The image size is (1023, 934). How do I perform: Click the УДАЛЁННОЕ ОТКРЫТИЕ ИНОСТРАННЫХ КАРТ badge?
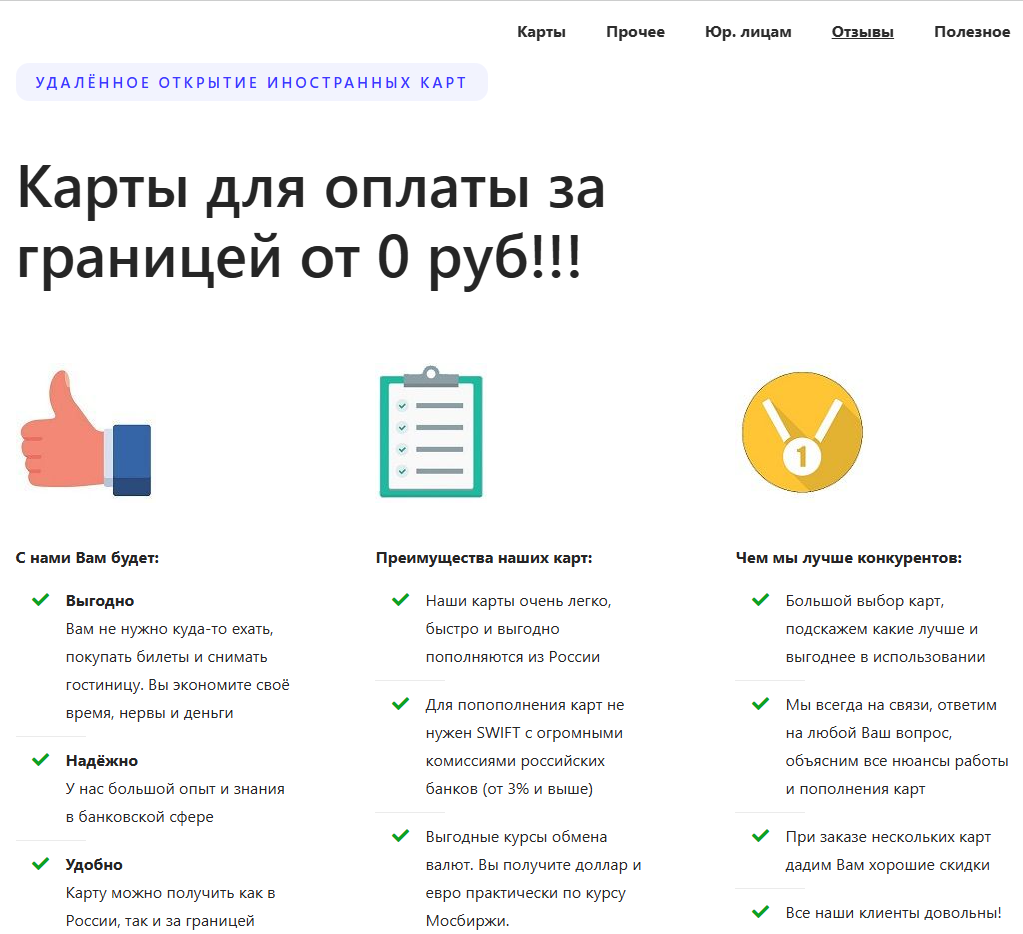click(x=251, y=82)
